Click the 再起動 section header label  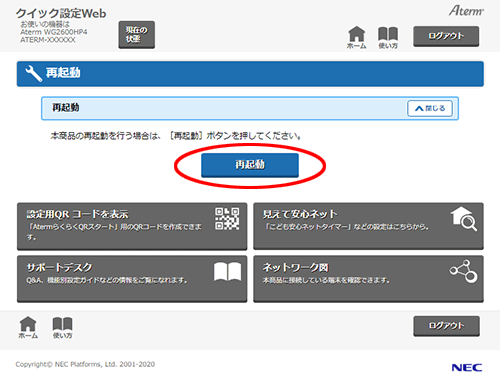(66, 107)
